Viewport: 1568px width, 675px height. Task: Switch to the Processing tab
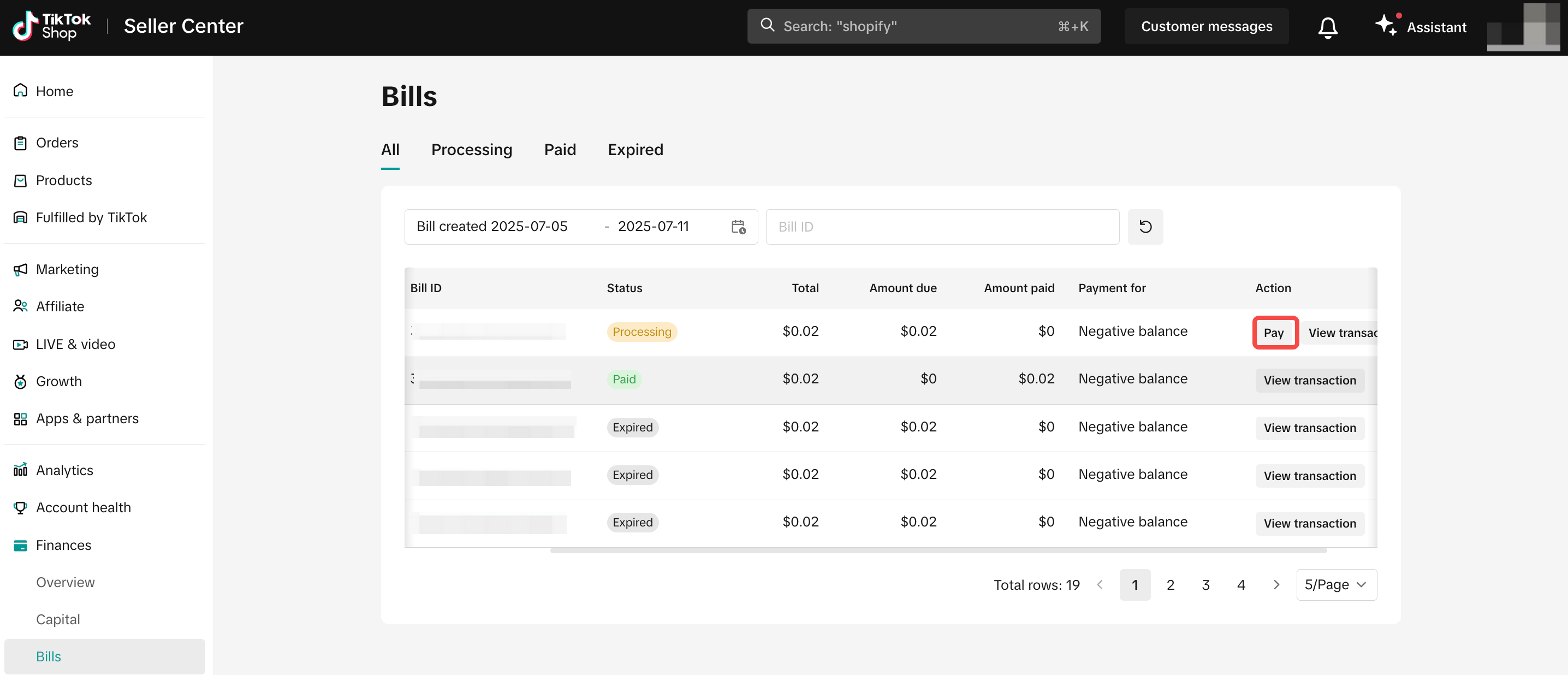tap(471, 150)
